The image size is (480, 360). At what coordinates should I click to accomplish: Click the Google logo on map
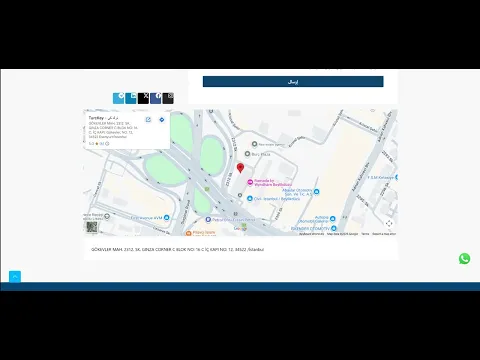240,229
